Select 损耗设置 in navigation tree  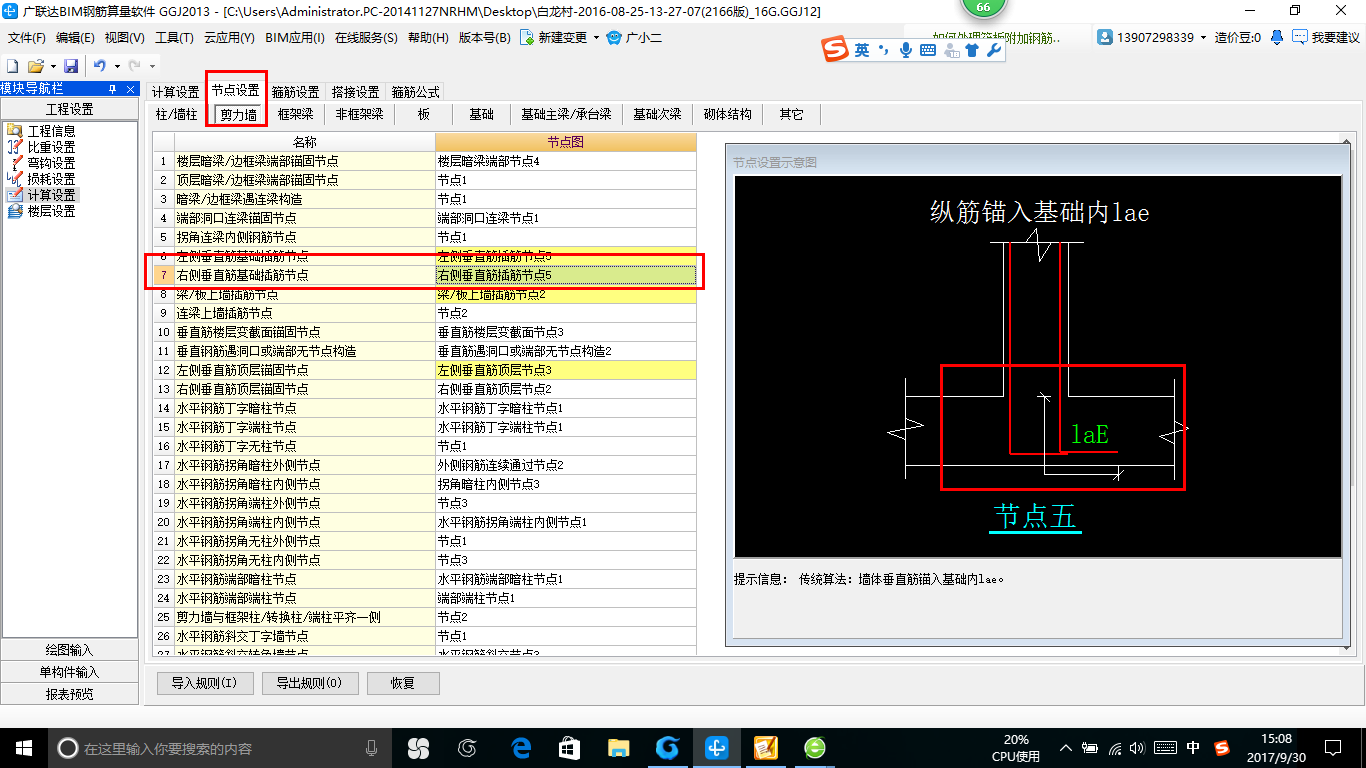point(51,179)
